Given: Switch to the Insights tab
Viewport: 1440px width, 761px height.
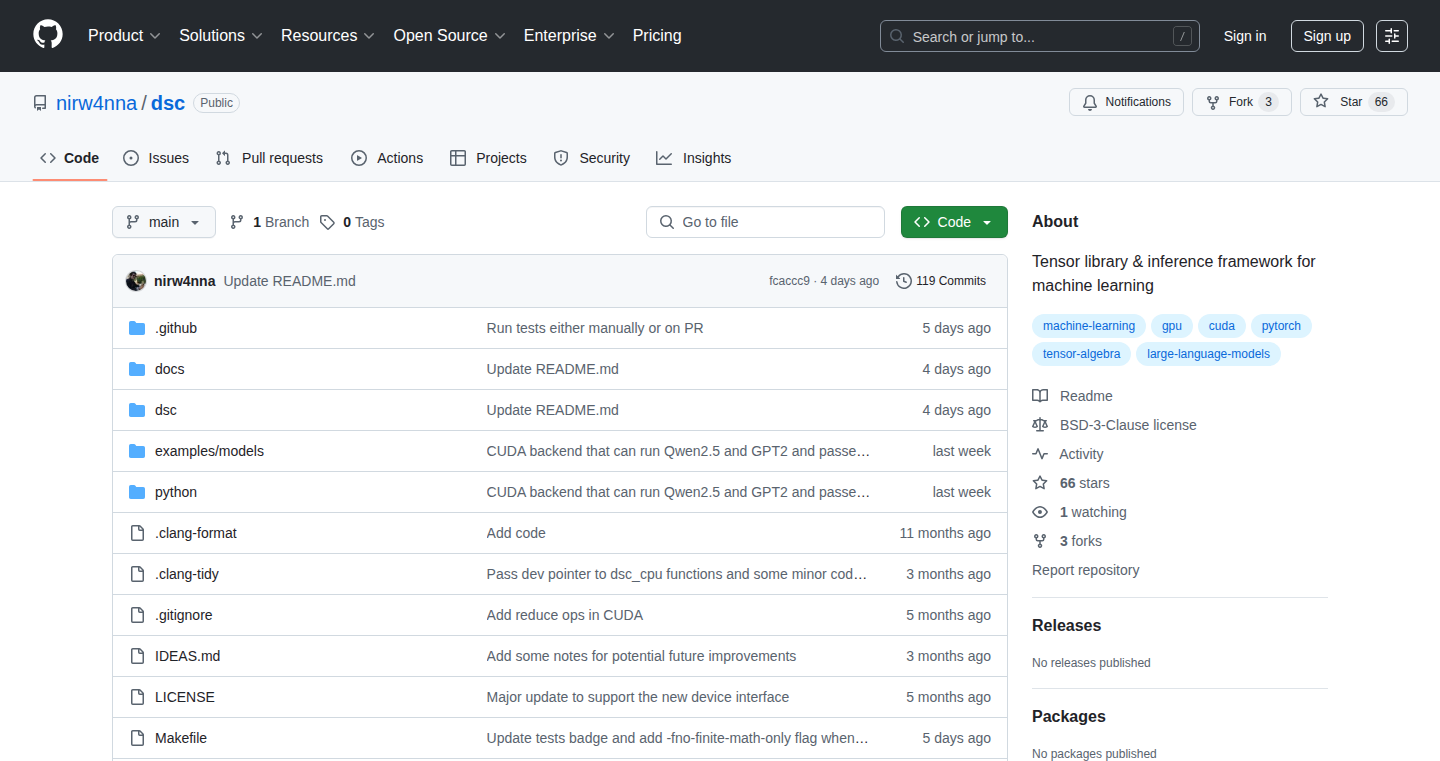Looking at the screenshot, I should coord(694,158).
